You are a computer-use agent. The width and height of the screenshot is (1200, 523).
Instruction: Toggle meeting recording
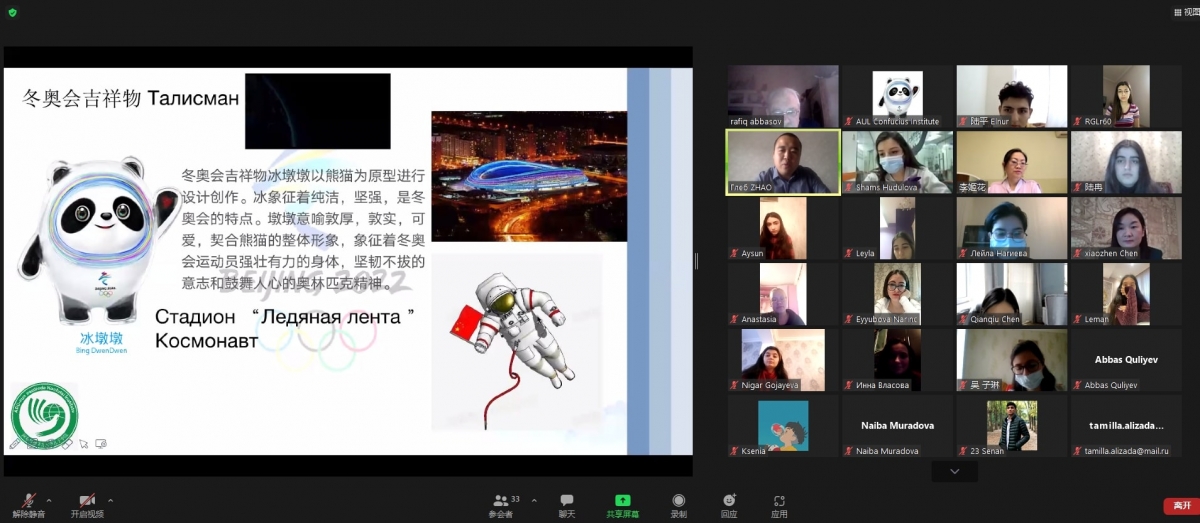(x=679, y=505)
